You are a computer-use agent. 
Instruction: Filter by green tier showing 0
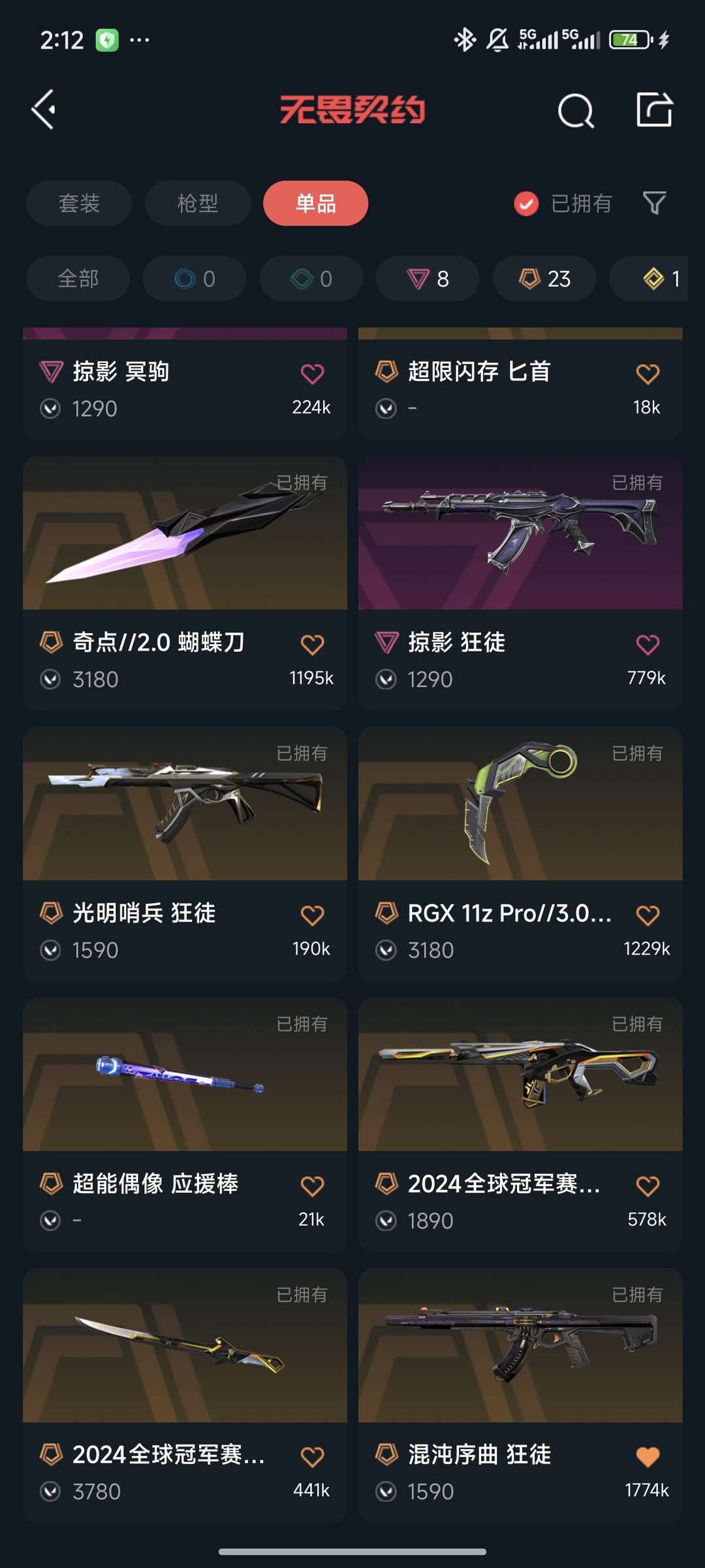[311, 279]
